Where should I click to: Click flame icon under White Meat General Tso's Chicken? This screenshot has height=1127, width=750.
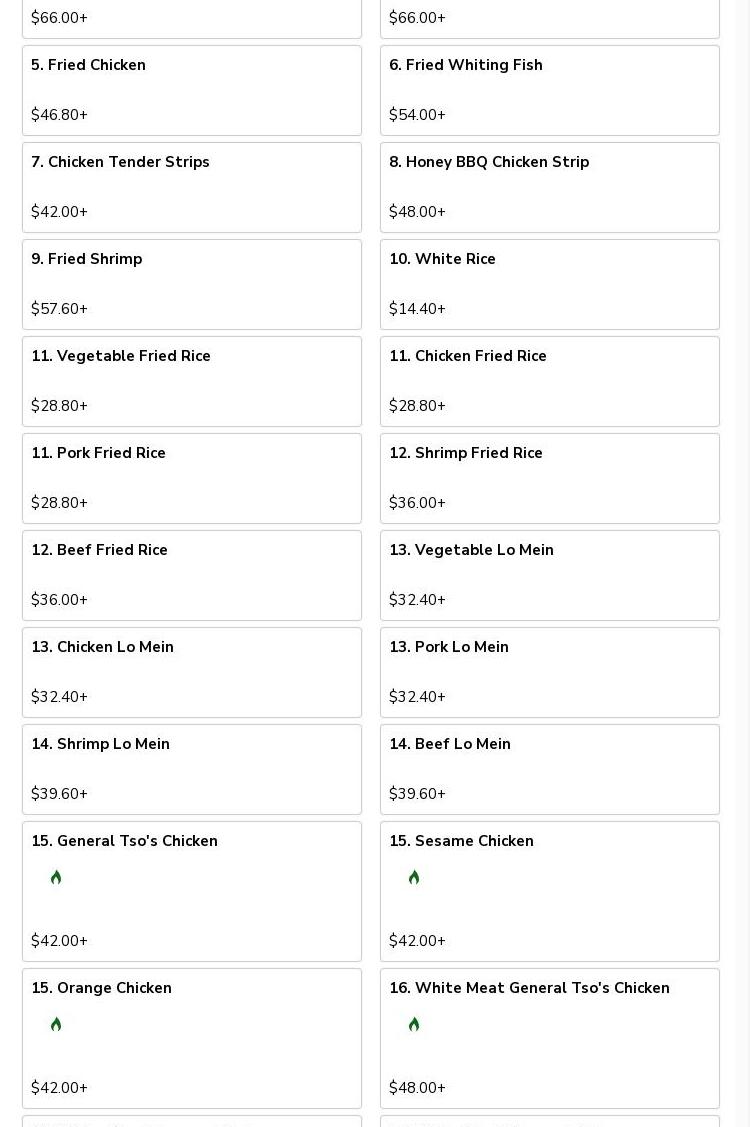pyautogui.click(x=413, y=1024)
